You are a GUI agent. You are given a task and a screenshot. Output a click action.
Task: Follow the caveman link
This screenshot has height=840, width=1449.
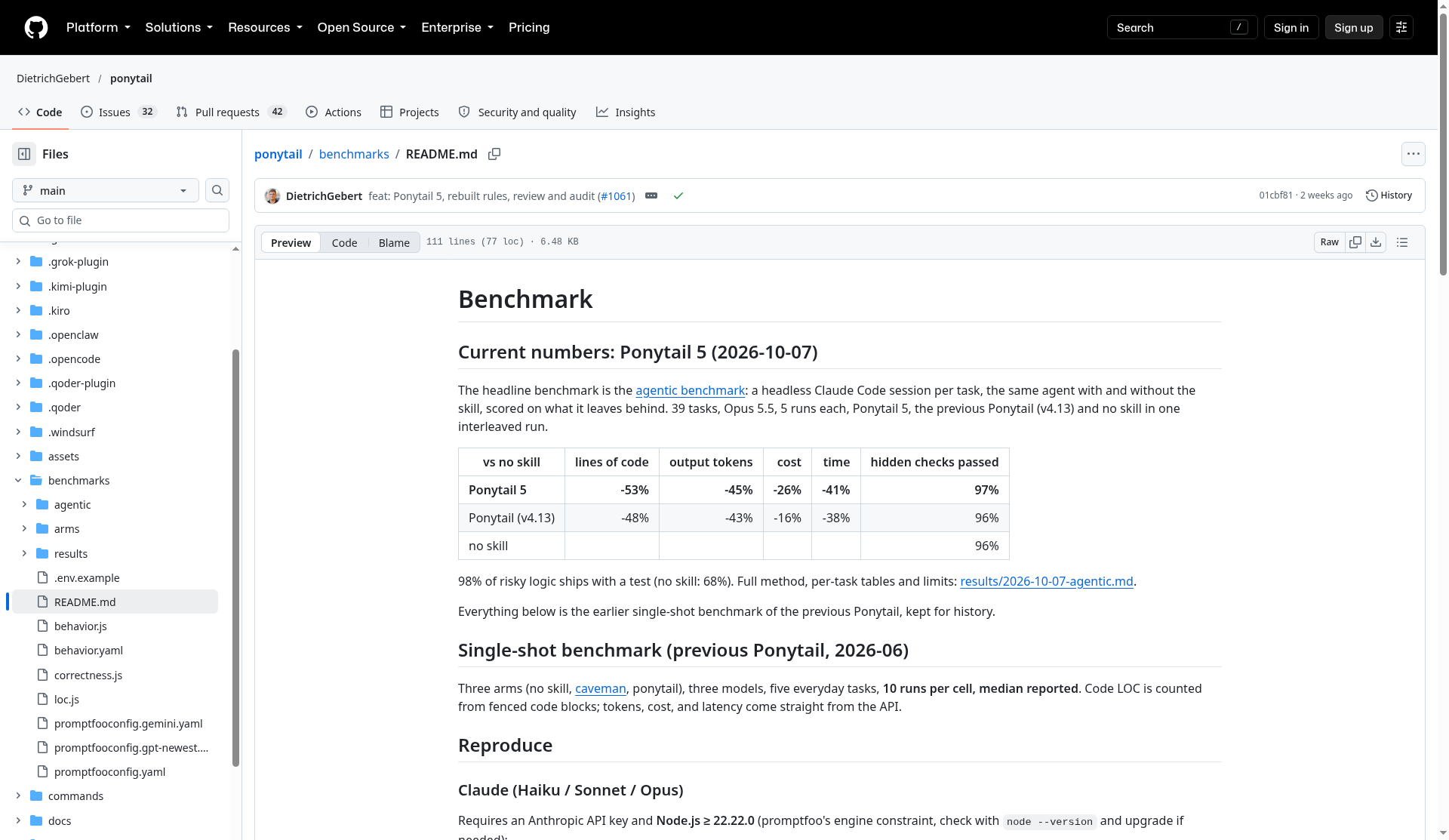(600, 688)
